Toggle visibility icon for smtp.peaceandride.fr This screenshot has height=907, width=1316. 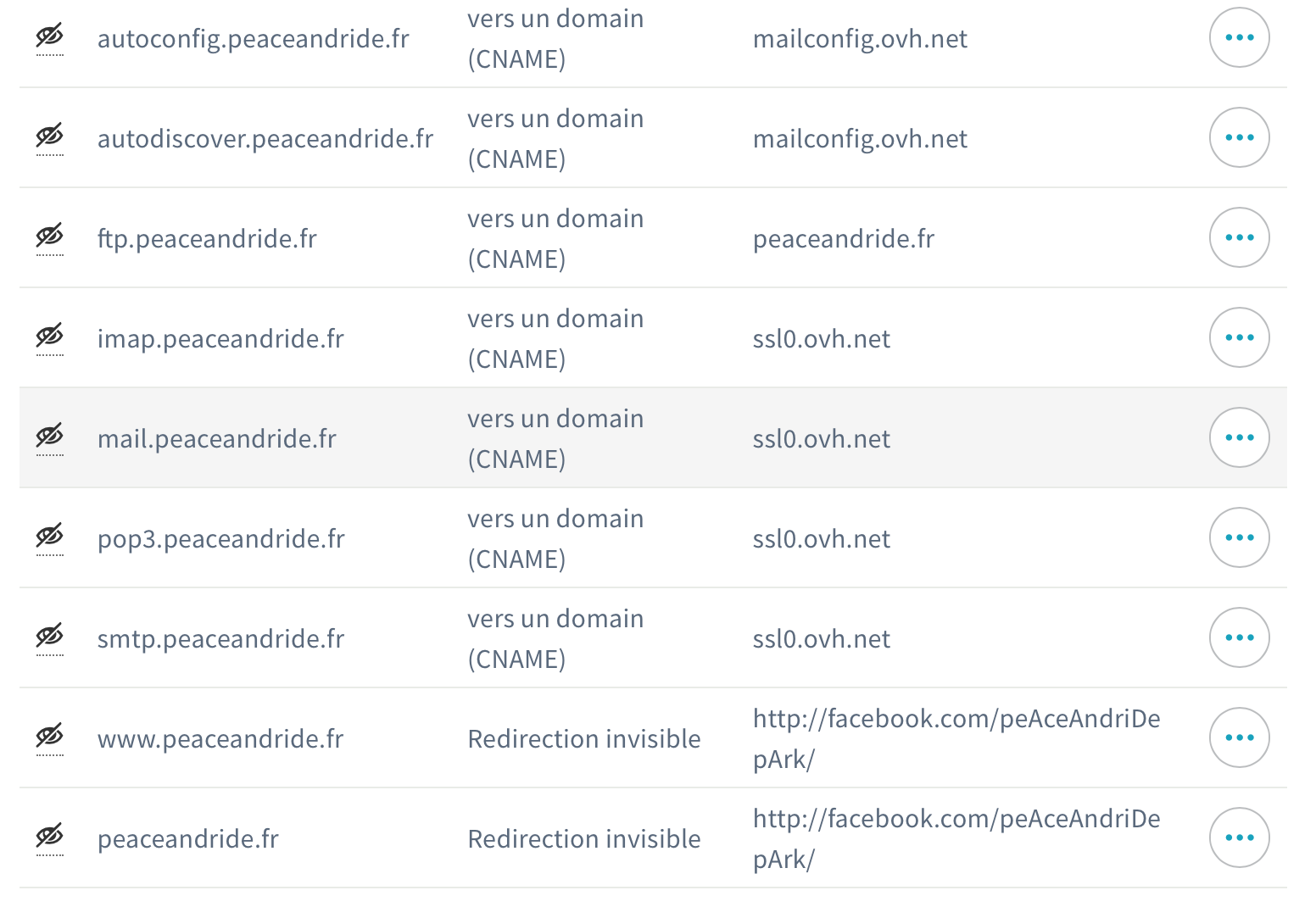click(x=50, y=637)
